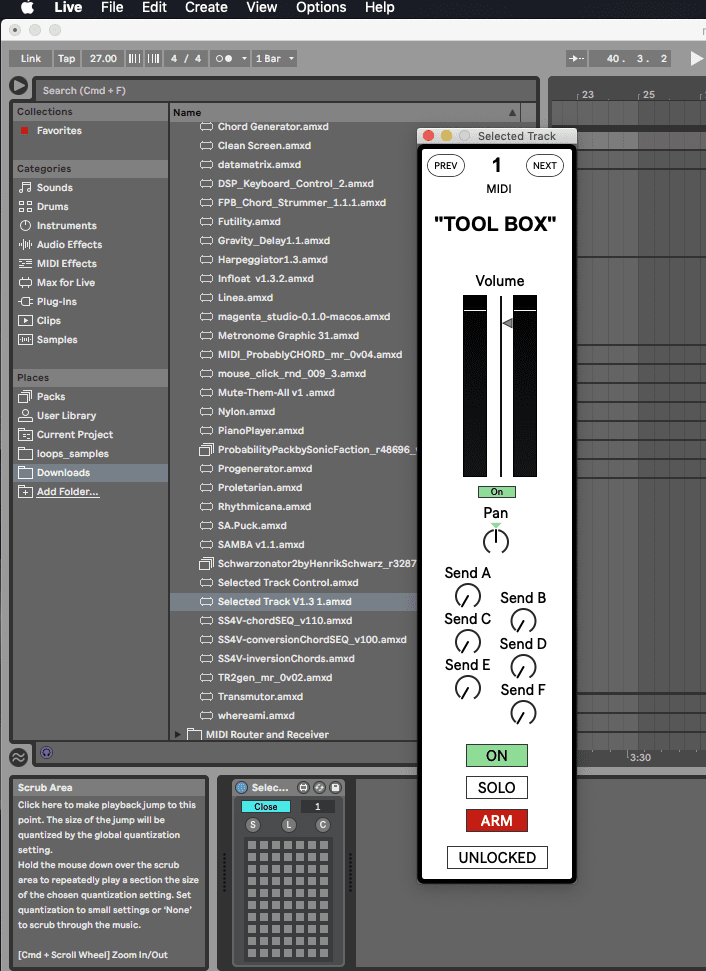Click the device save preset icon
706x971 pixels.
pos(335,788)
